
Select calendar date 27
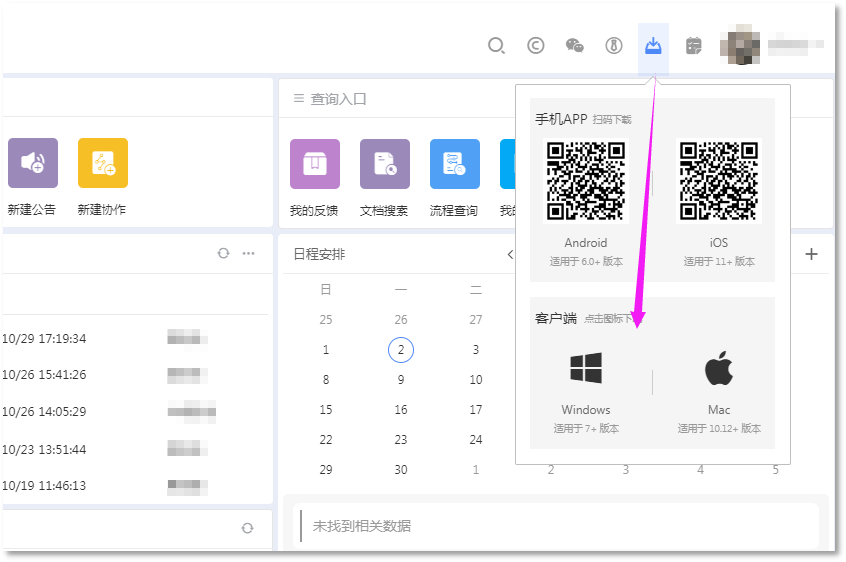(x=476, y=320)
